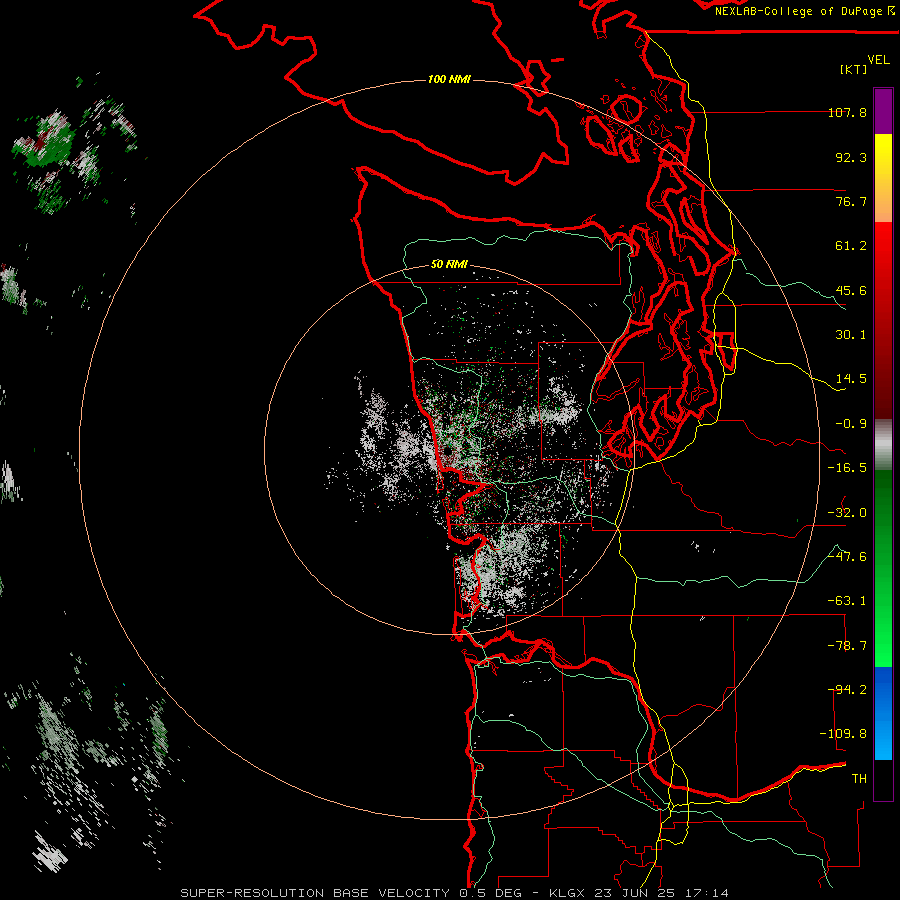Click the -0.9 legend value
The height and width of the screenshot is (900, 900).
point(851,424)
